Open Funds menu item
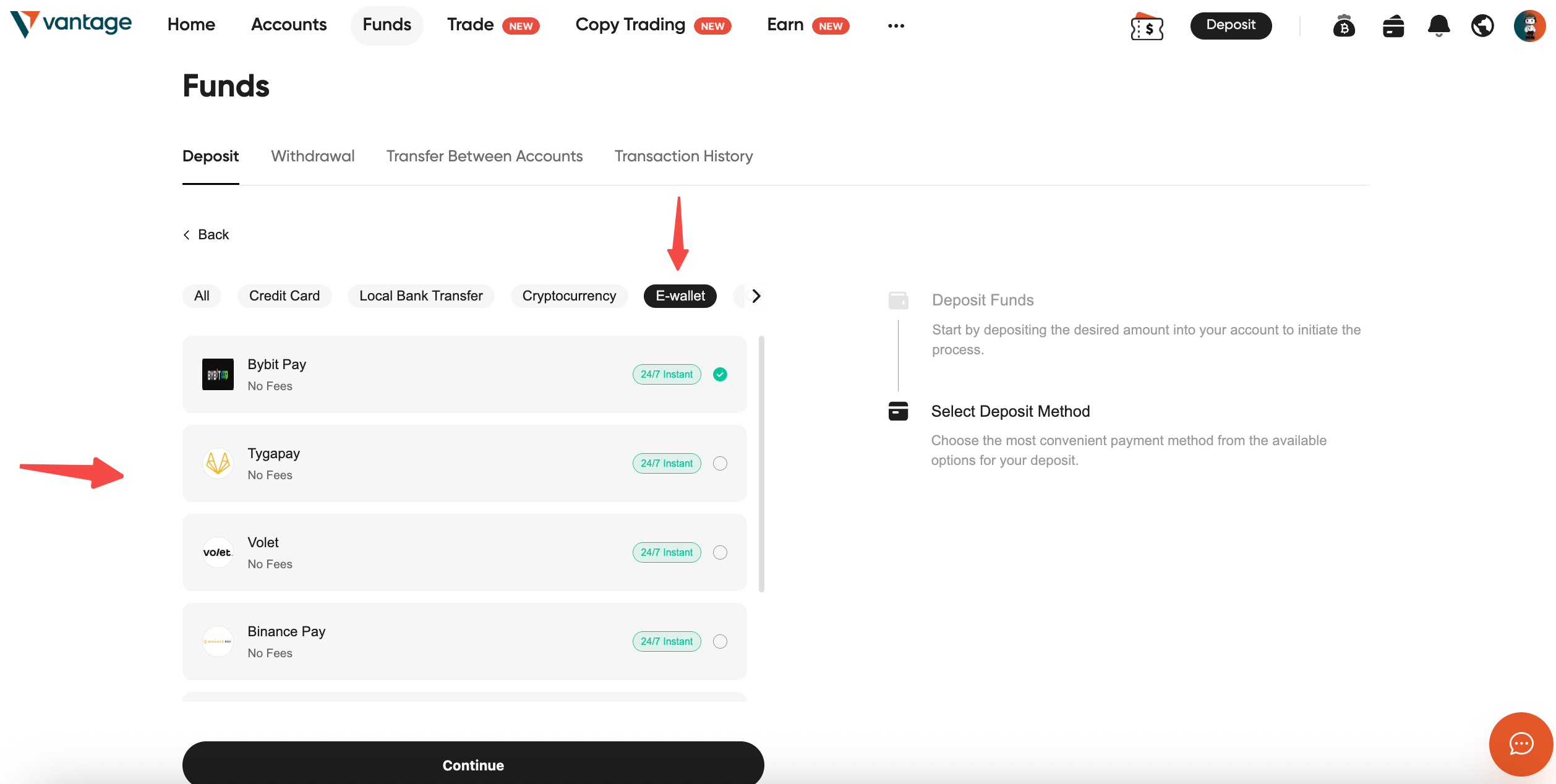1556x784 pixels. 387,25
